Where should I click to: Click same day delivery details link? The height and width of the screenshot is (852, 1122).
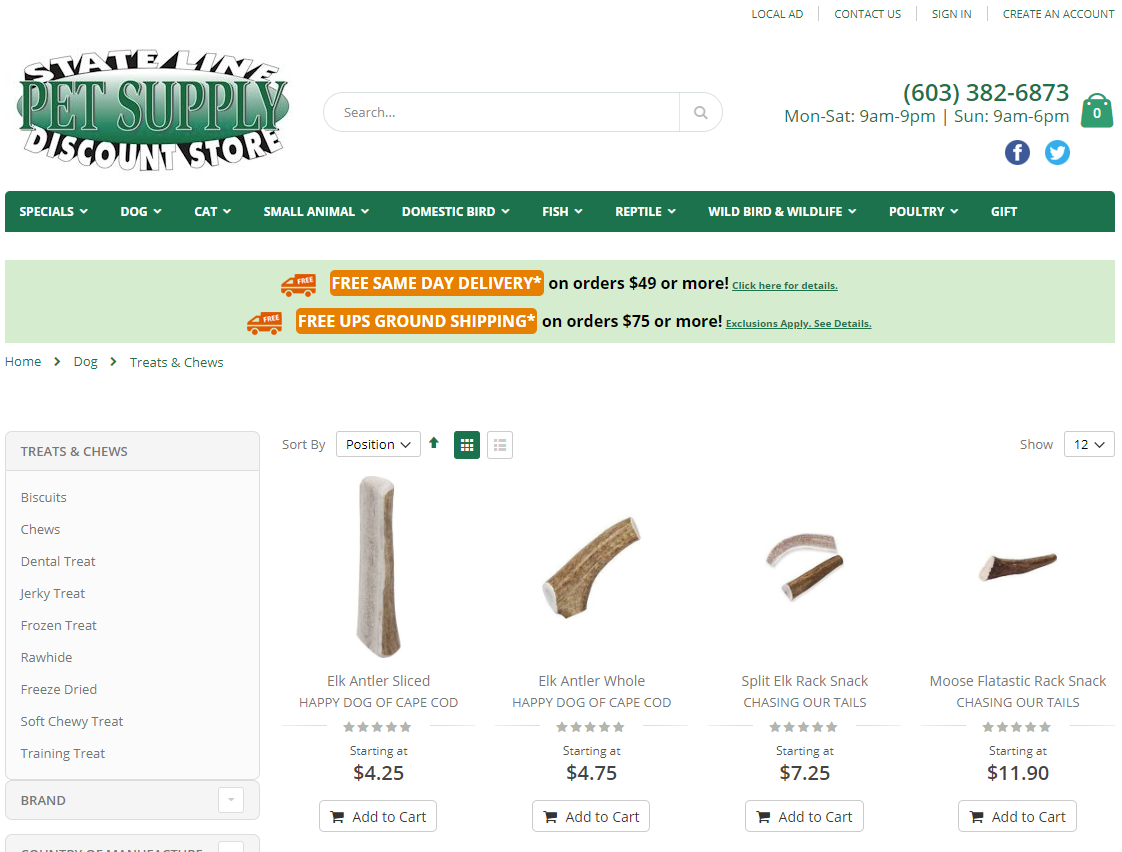pos(784,285)
